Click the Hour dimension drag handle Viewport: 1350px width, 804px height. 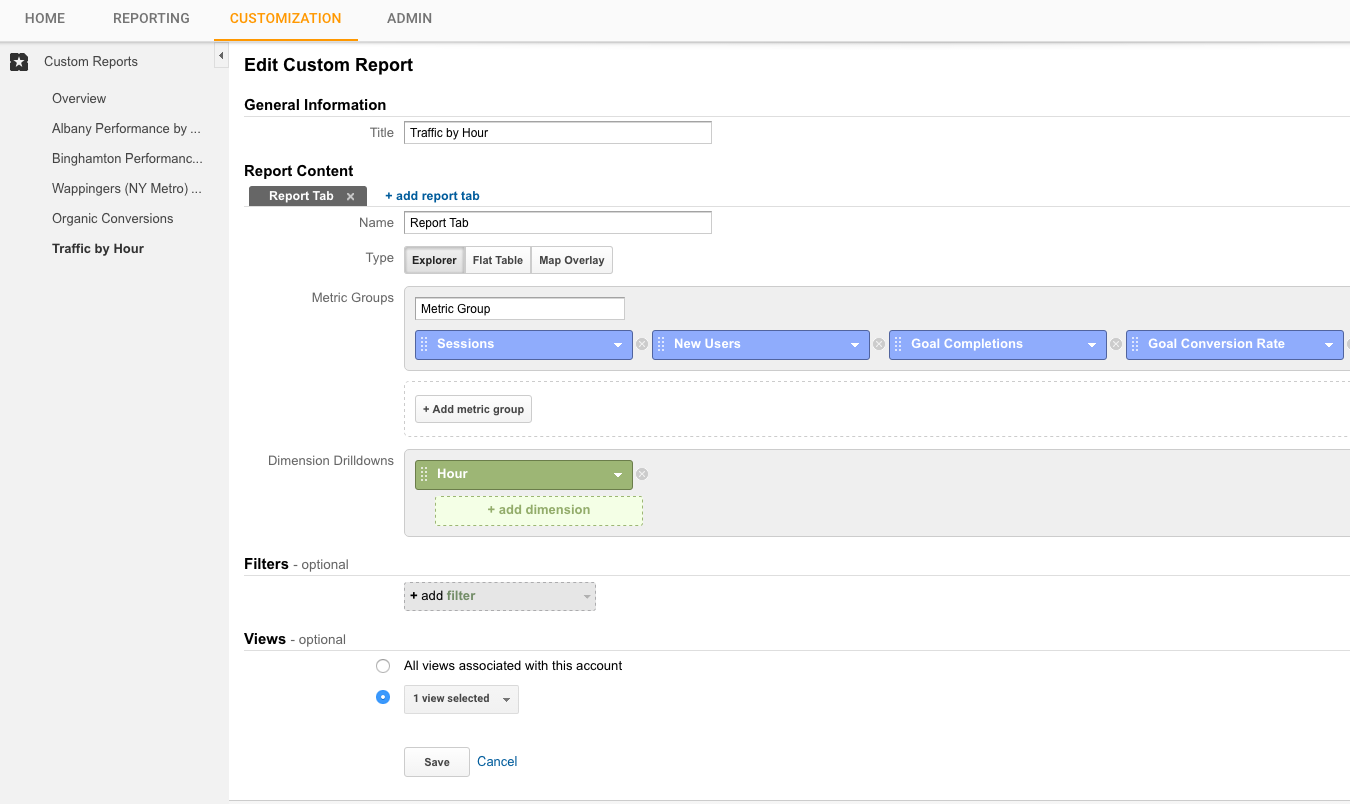click(424, 474)
